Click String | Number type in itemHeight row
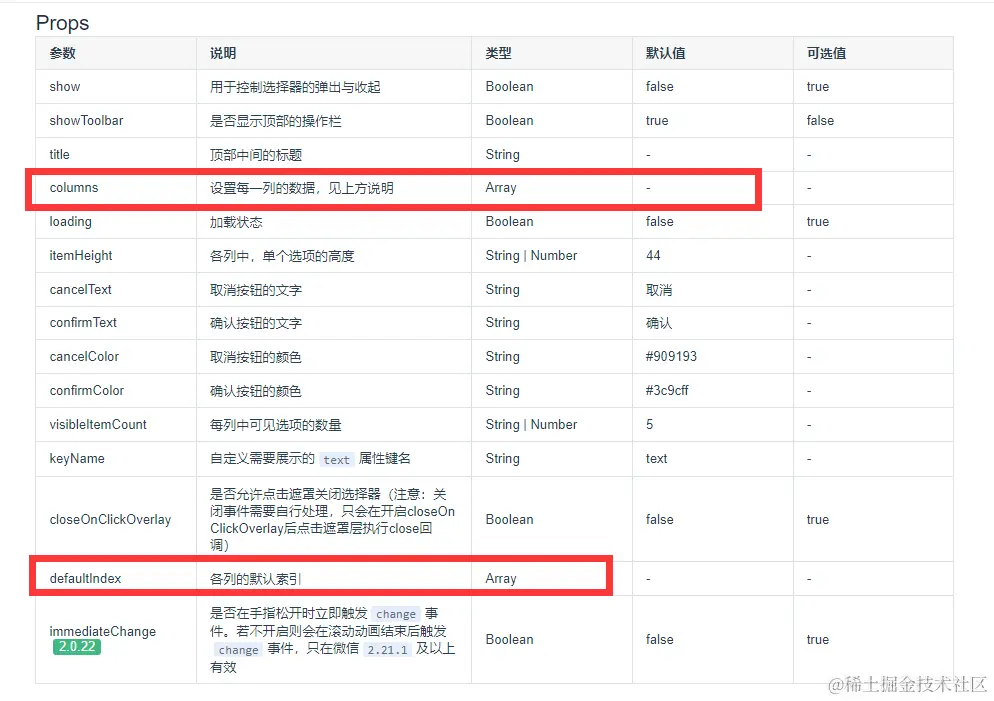The height and width of the screenshot is (701, 994). (x=531, y=255)
